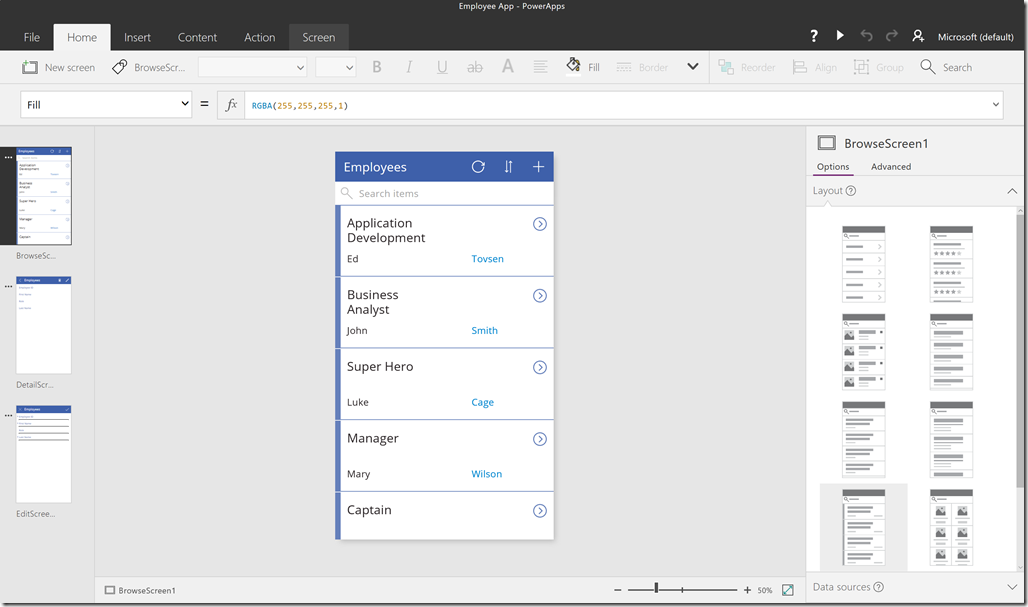The image size is (1028, 607).
Task: Open the share user icon
Action: tap(918, 36)
